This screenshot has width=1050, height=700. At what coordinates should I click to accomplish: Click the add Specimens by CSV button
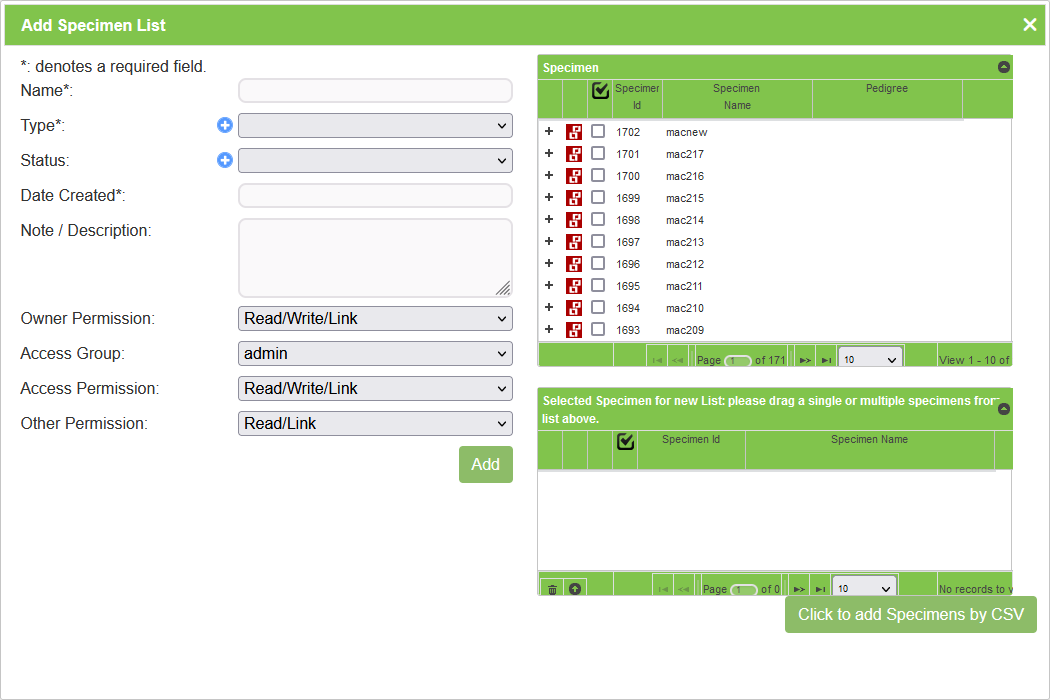point(910,614)
